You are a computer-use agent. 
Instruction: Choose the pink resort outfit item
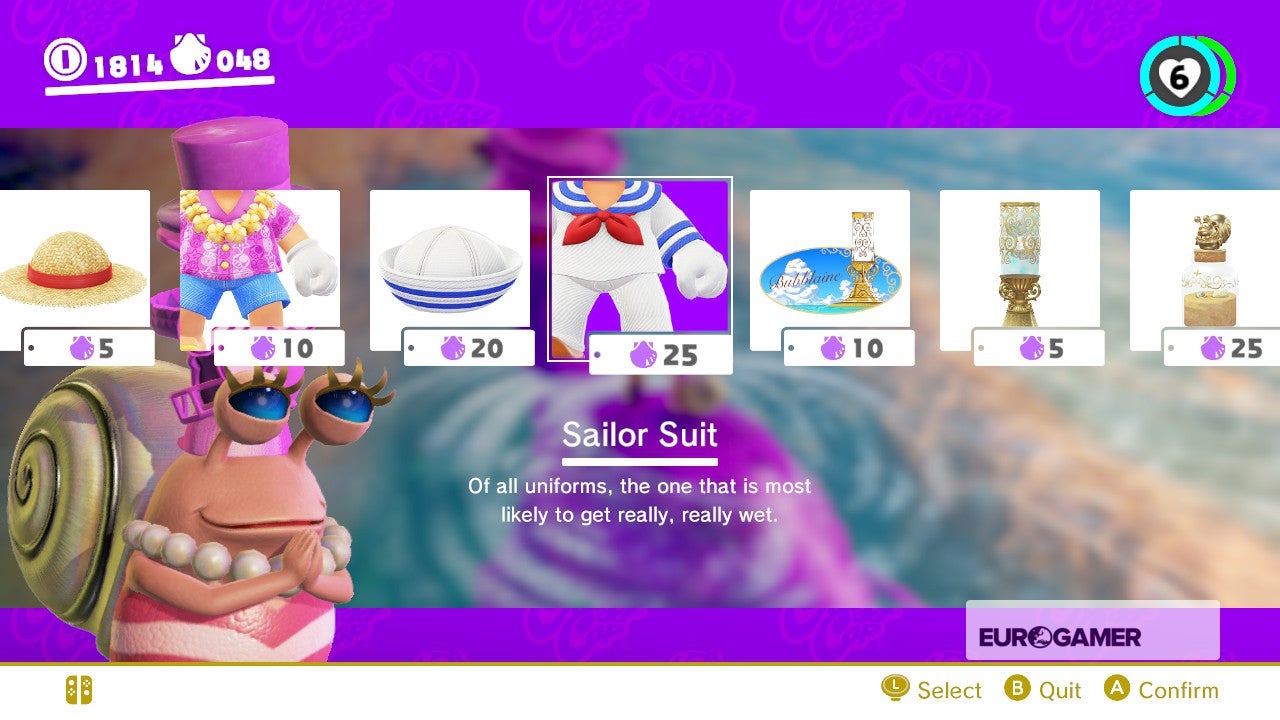click(x=260, y=270)
